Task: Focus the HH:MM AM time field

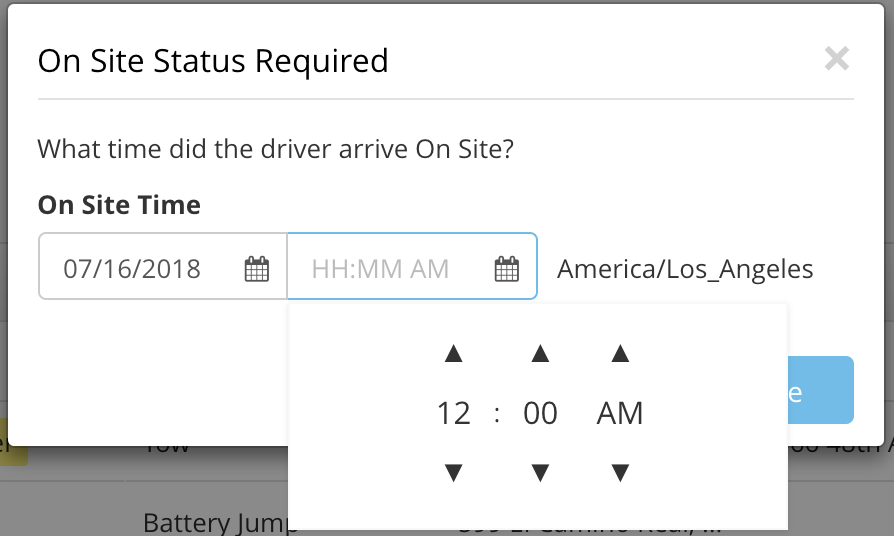Action: (412, 266)
